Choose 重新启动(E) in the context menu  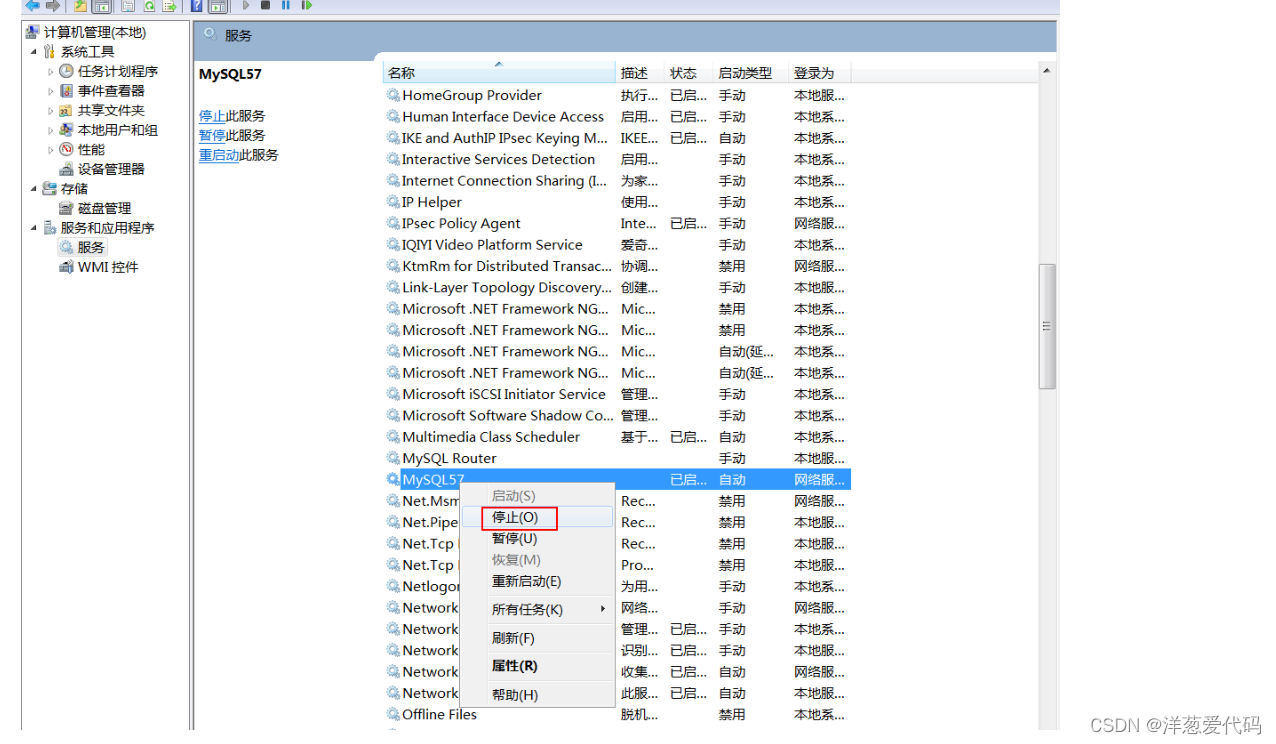(537, 581)
